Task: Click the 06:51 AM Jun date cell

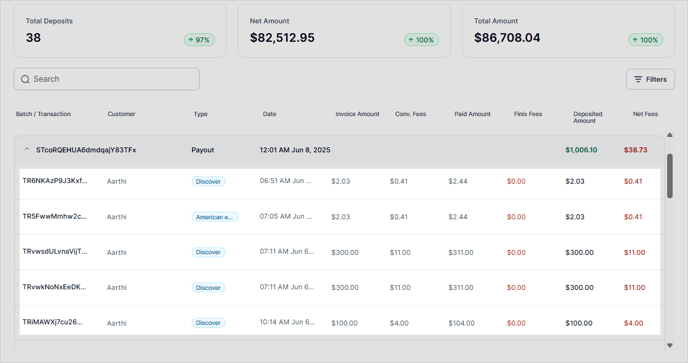Action: click(285, 180)
